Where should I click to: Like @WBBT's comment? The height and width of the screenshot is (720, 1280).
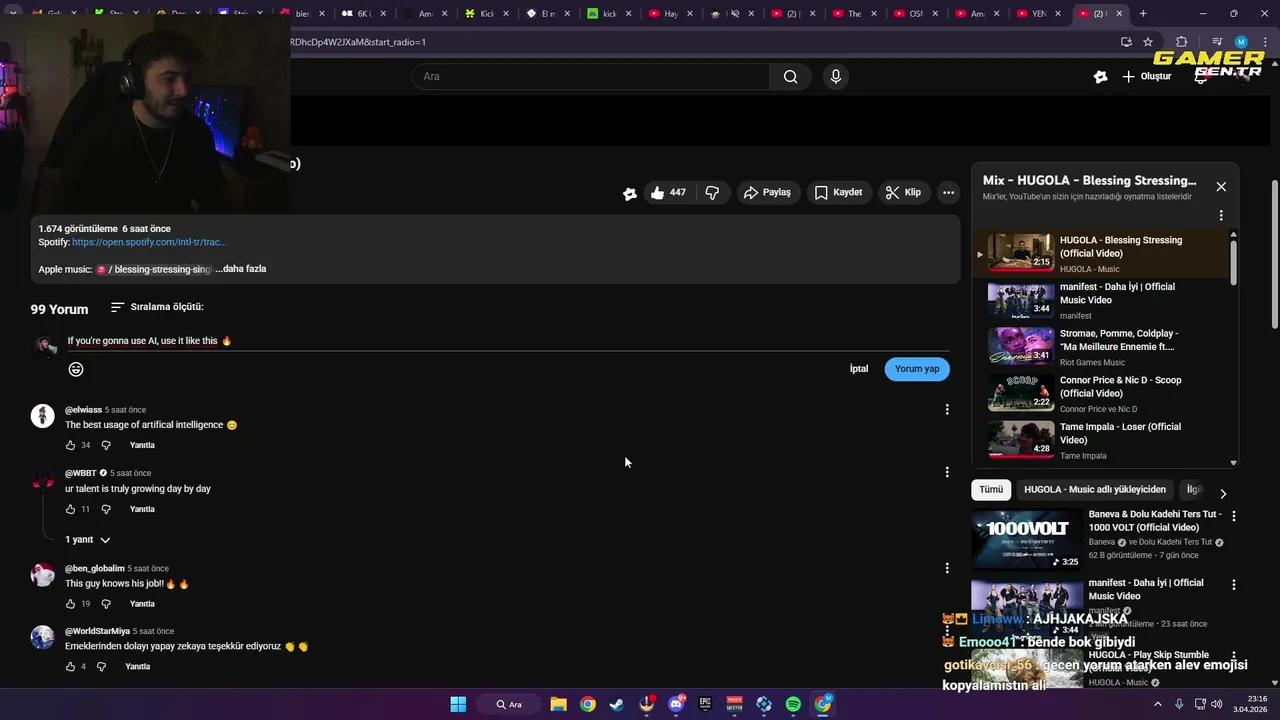(70, 509)
